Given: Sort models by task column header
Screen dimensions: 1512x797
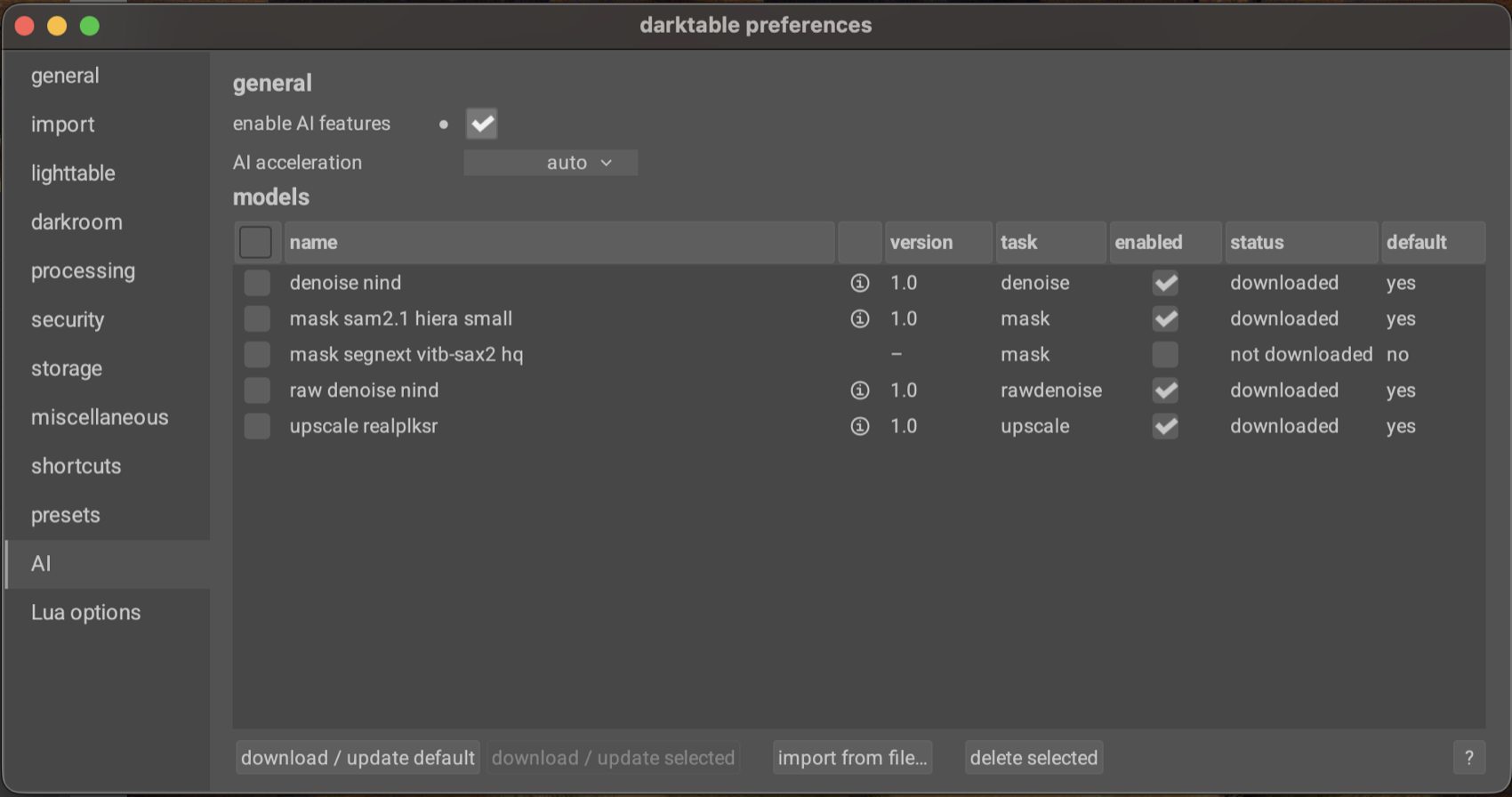Looking at the screenshot, I should (x=1050, y=242).
